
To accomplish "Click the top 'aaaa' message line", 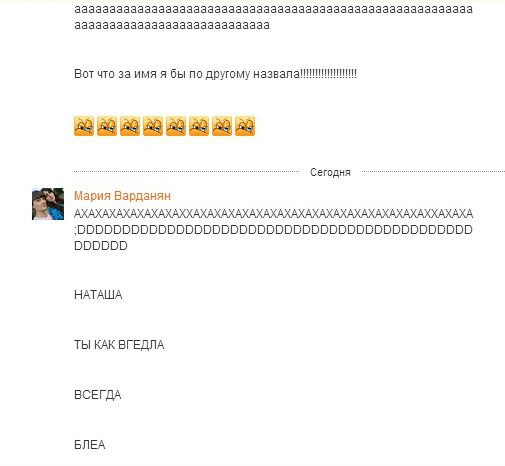I will tap(273, 9).
